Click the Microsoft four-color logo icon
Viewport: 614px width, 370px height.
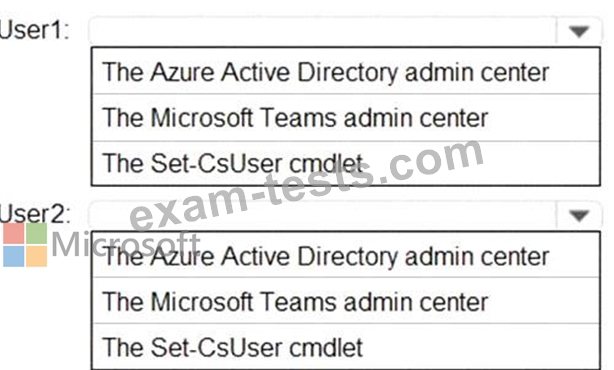[25, 245]
